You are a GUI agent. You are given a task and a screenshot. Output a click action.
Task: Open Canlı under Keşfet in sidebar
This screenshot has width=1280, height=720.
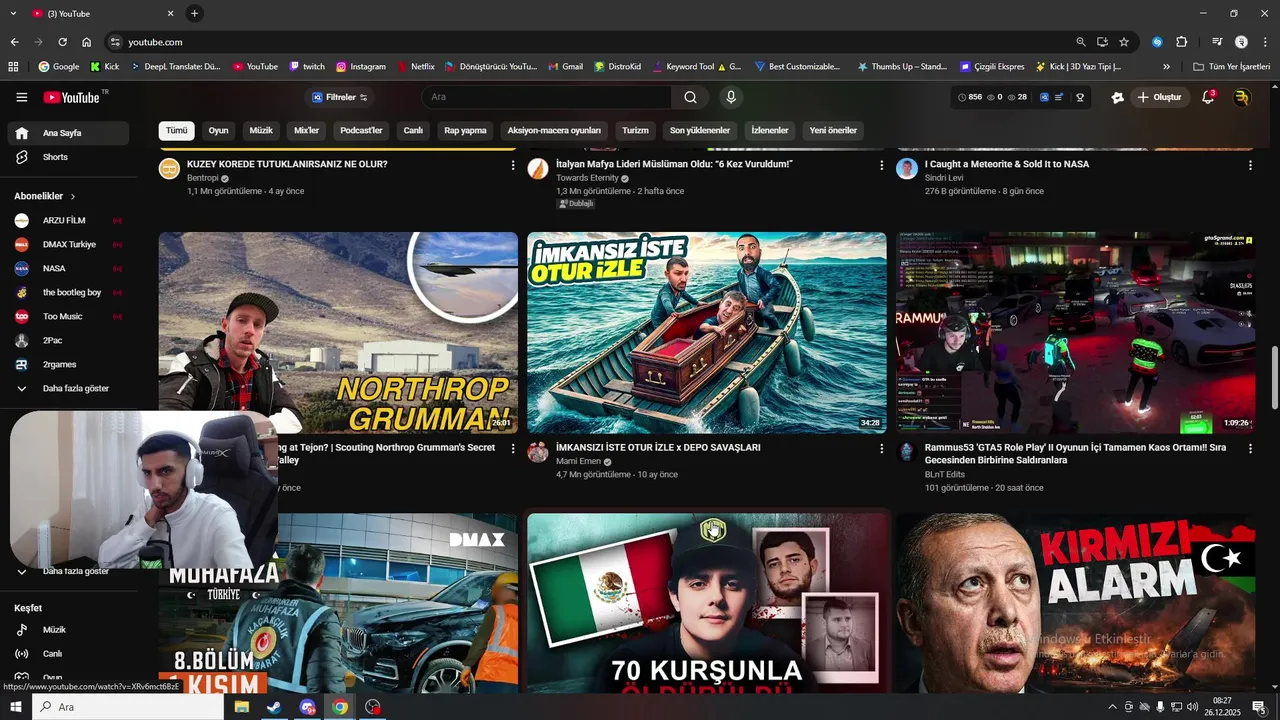[x=69, y=654]
